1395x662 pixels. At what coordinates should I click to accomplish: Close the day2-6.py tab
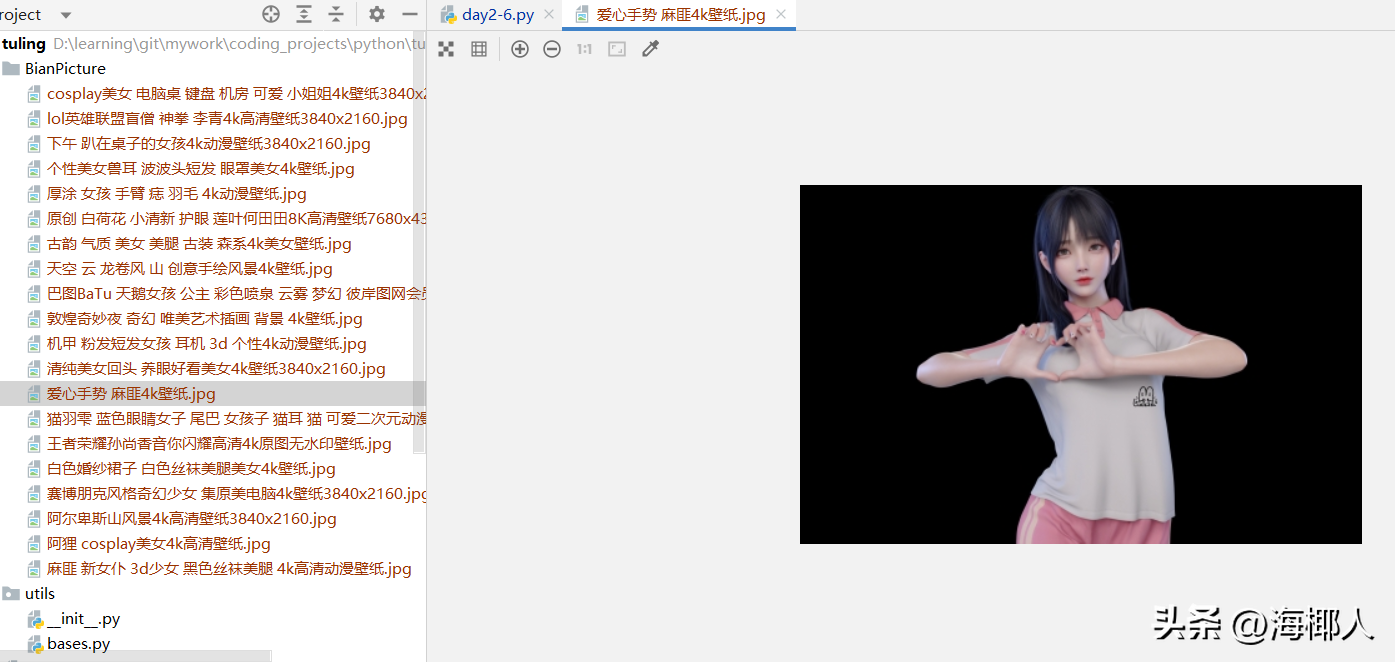click(551, 14)
